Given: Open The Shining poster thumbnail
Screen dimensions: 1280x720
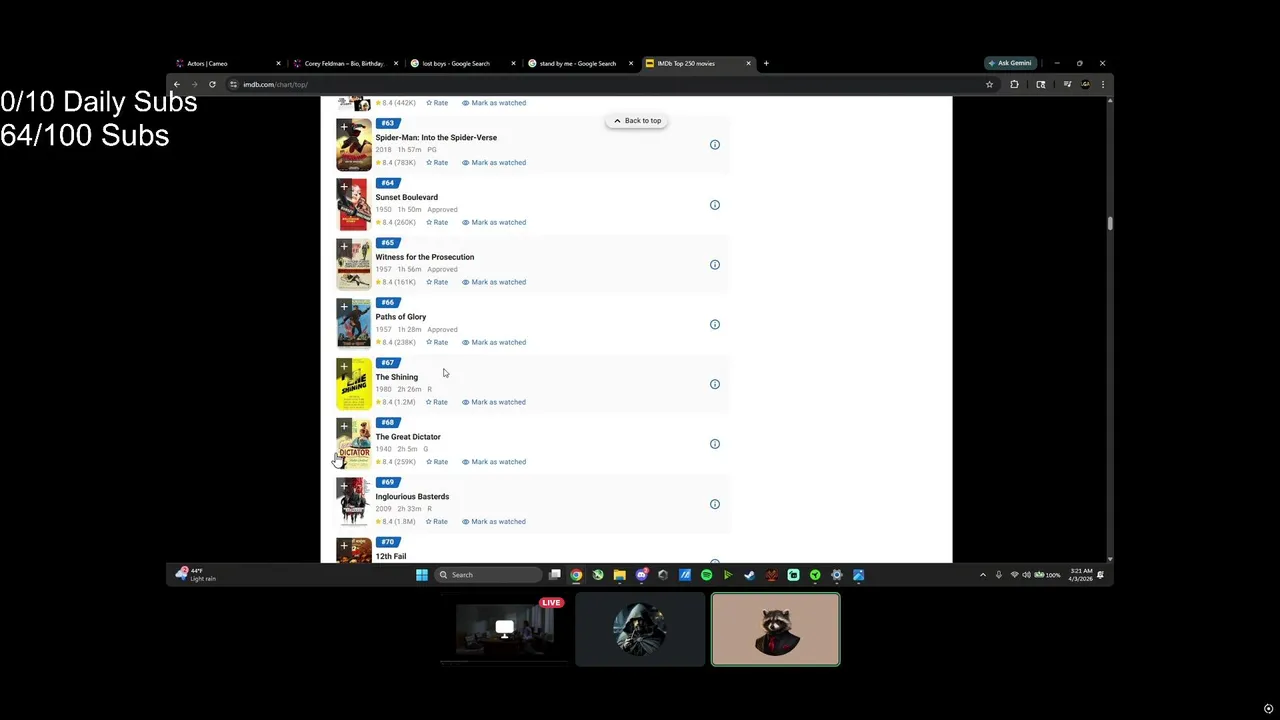Looking at the screenshot, I should [354, 384].
